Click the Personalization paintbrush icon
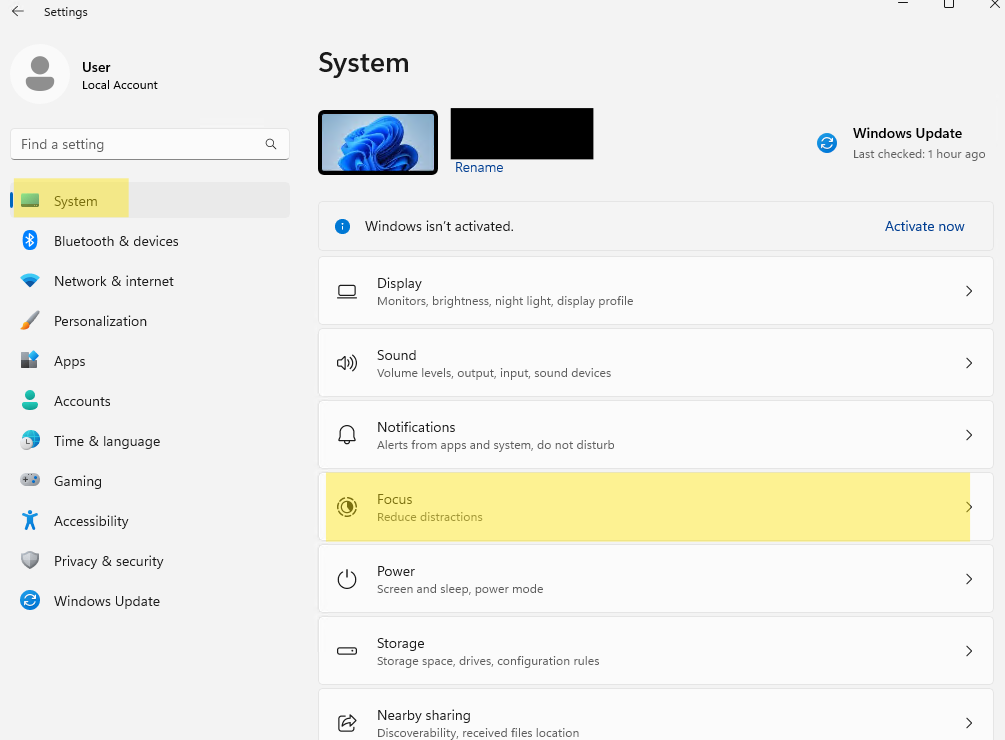 point(30,321)
